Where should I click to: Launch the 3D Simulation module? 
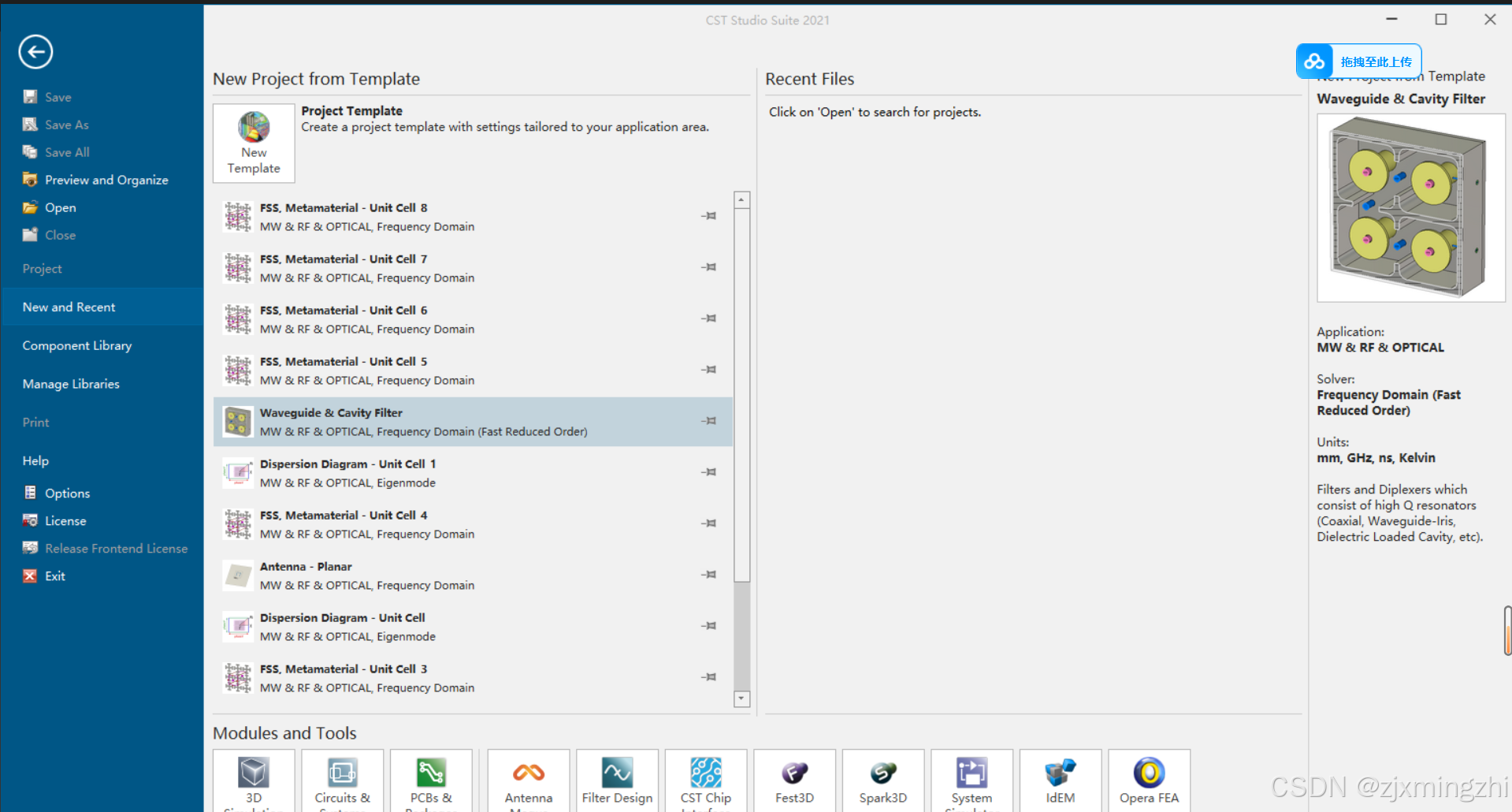coord(254,780)
